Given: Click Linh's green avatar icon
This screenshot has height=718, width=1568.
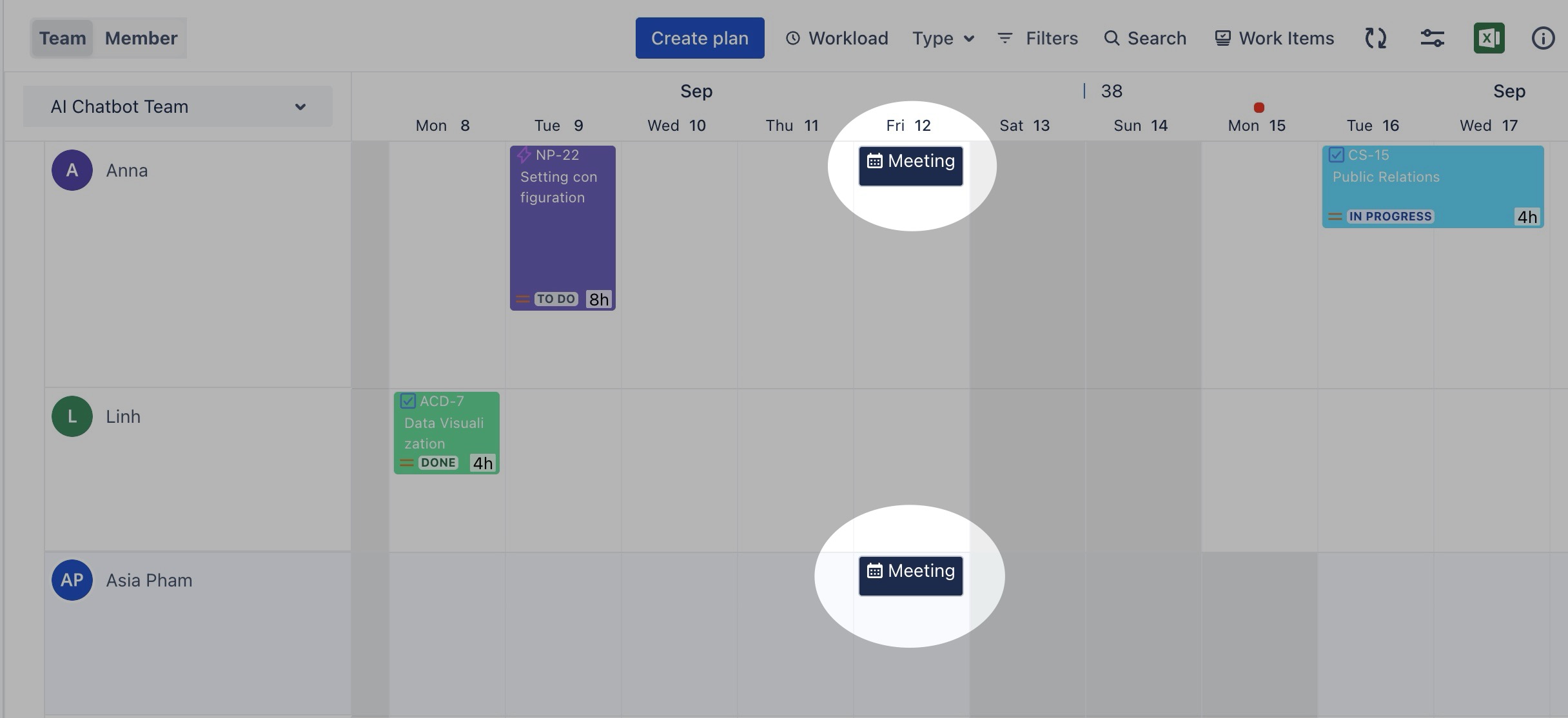Looking at the screenshot, I should pos(72,416).
